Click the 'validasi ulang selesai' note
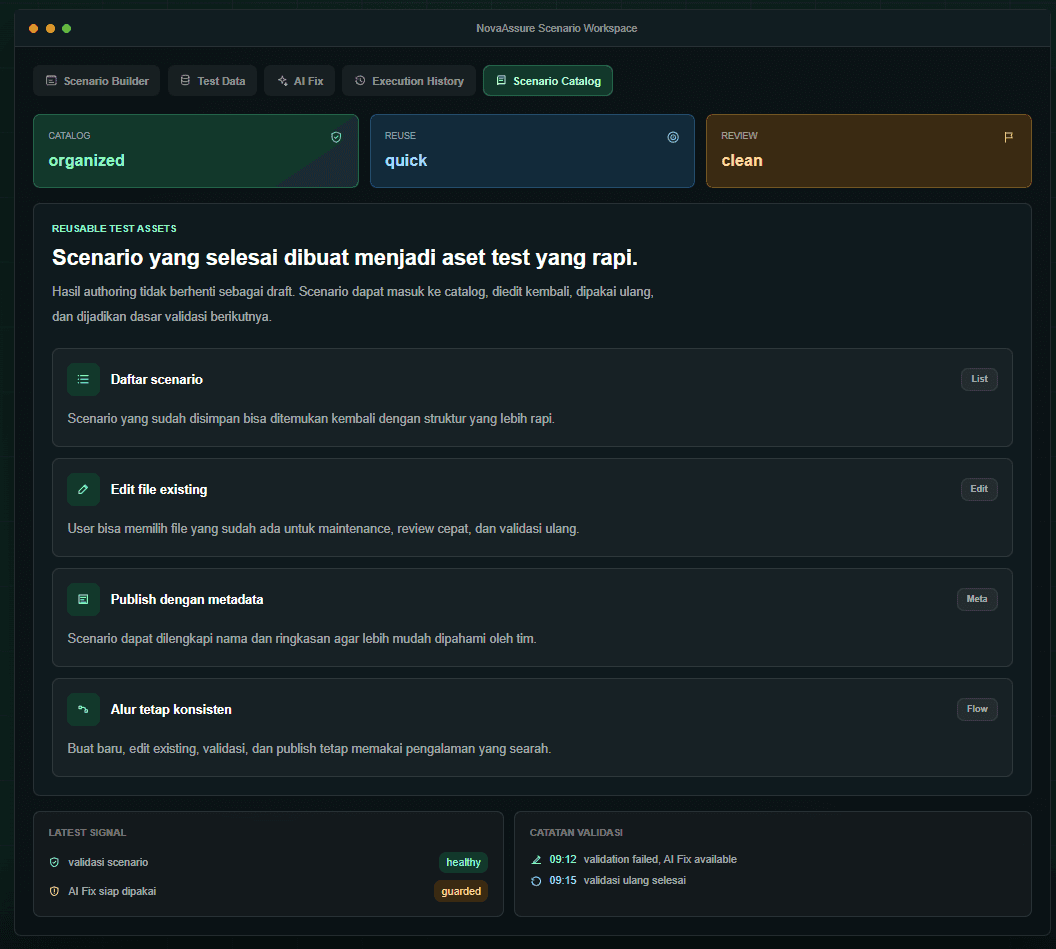Viewport: 1056px width, 949px height. pos(634,880)
